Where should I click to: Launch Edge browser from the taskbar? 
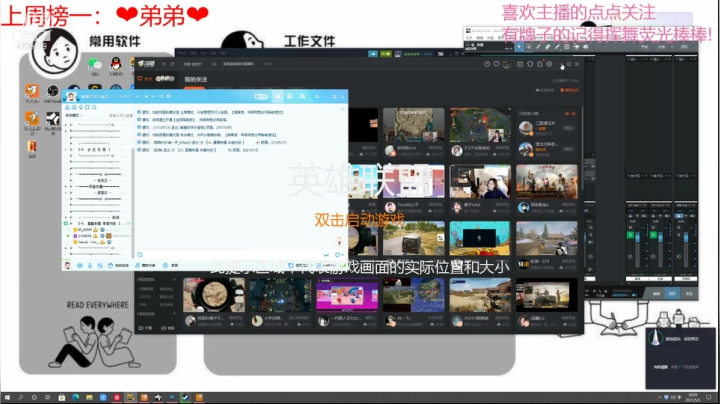[75, 397]
